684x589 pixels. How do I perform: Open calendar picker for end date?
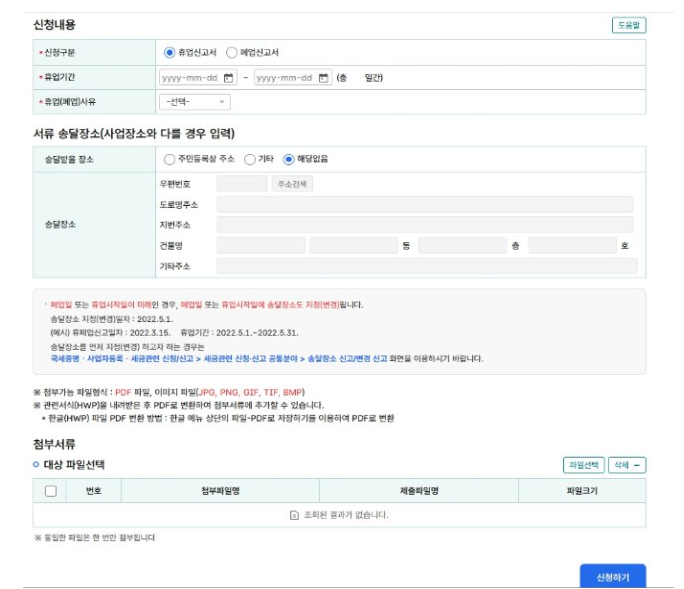click(x=323, y=78)
